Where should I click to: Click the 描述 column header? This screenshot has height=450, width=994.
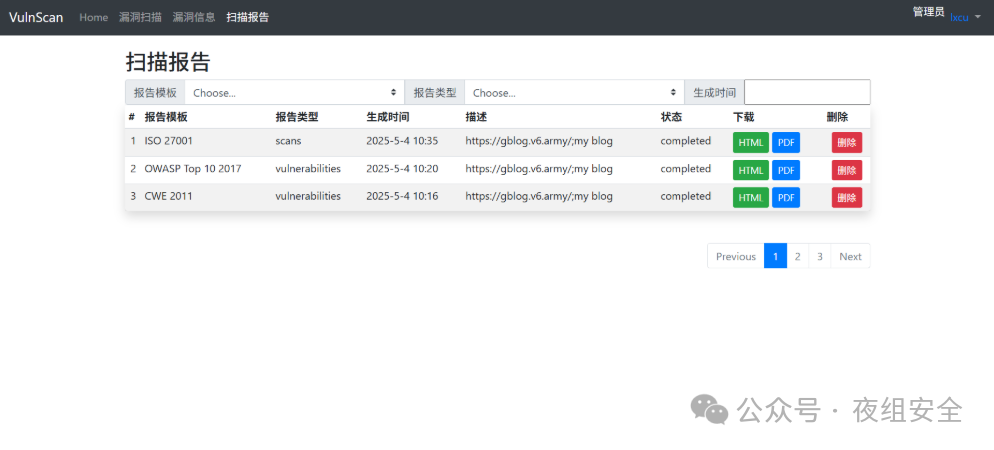coord(476,117)
